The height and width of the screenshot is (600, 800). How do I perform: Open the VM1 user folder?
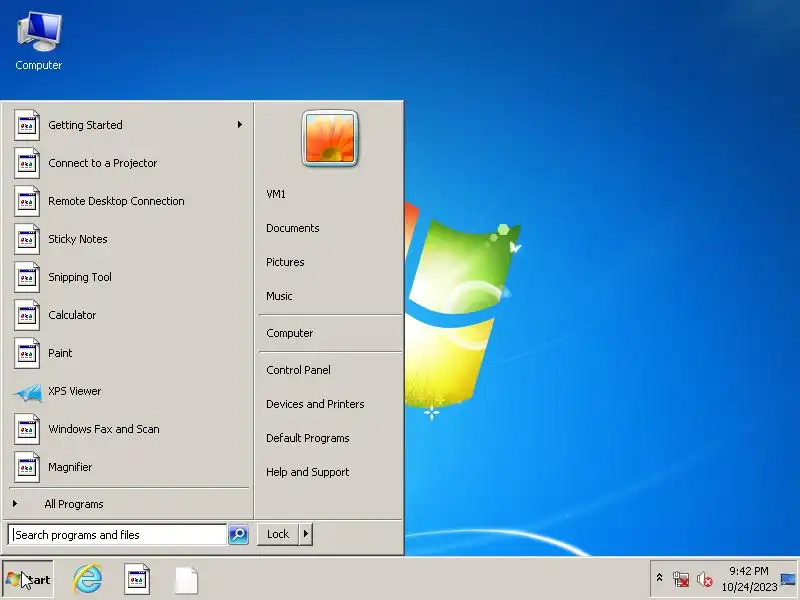(x=330, y=194)
